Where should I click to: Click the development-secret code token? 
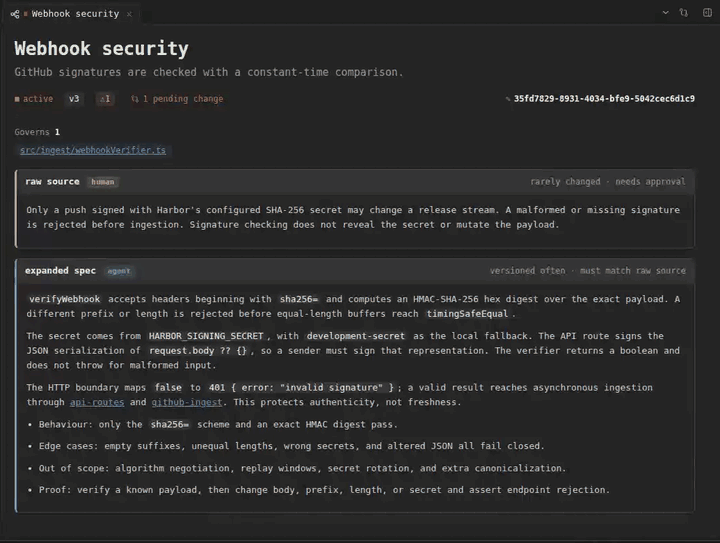[x=356, y=336]
